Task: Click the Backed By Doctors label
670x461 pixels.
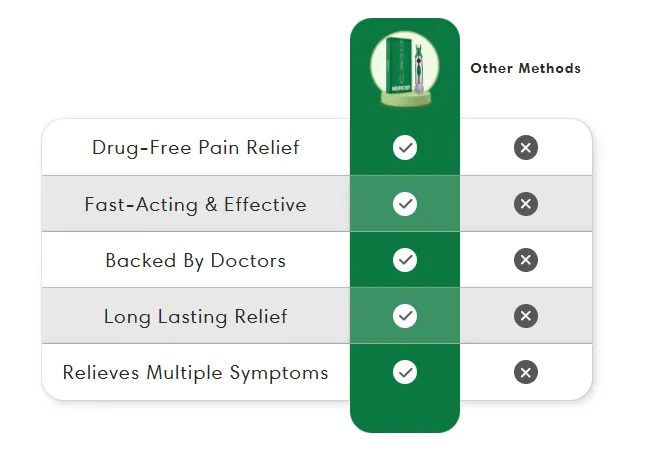Action: tap(196, 261)
